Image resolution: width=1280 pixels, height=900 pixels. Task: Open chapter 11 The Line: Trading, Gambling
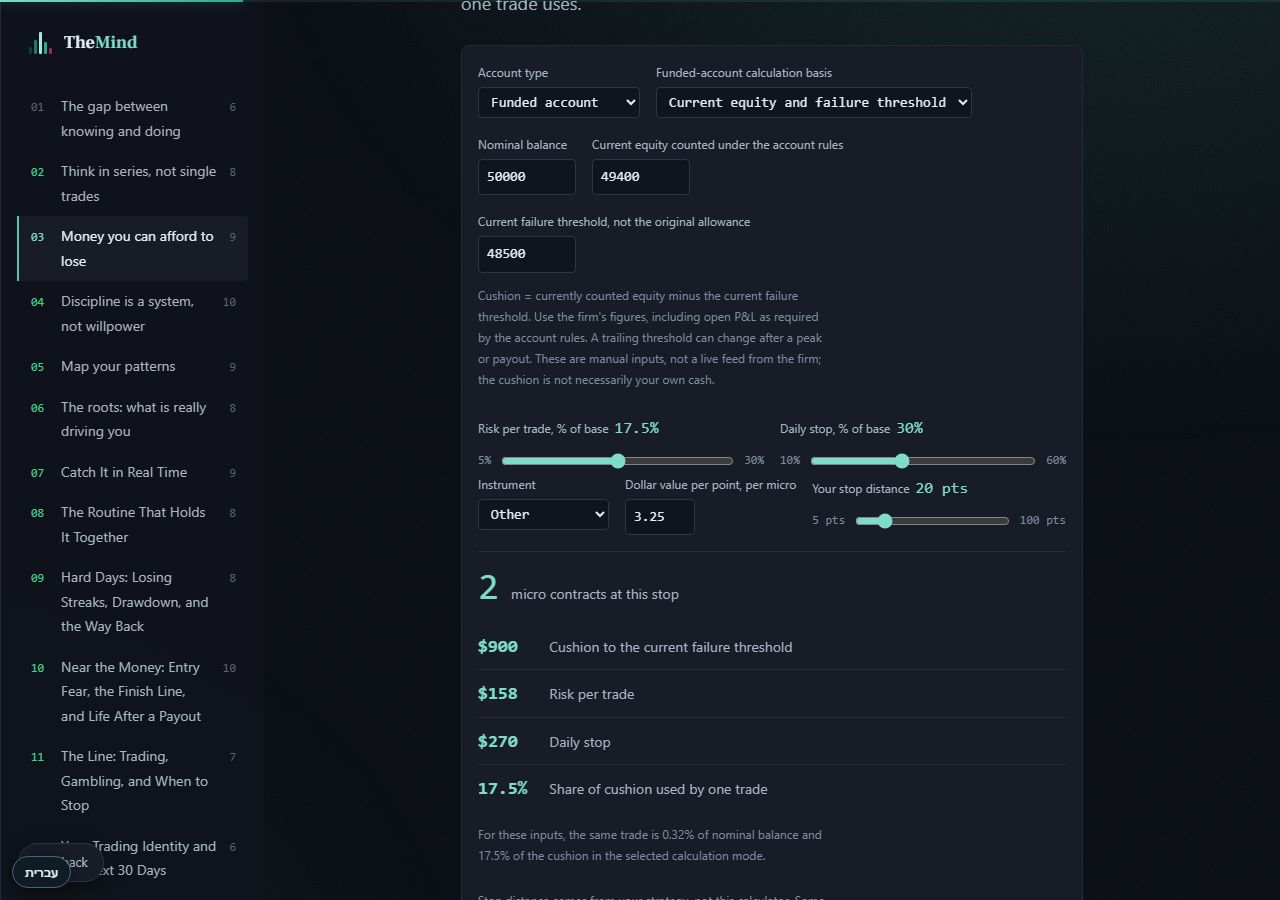[132, 781]
